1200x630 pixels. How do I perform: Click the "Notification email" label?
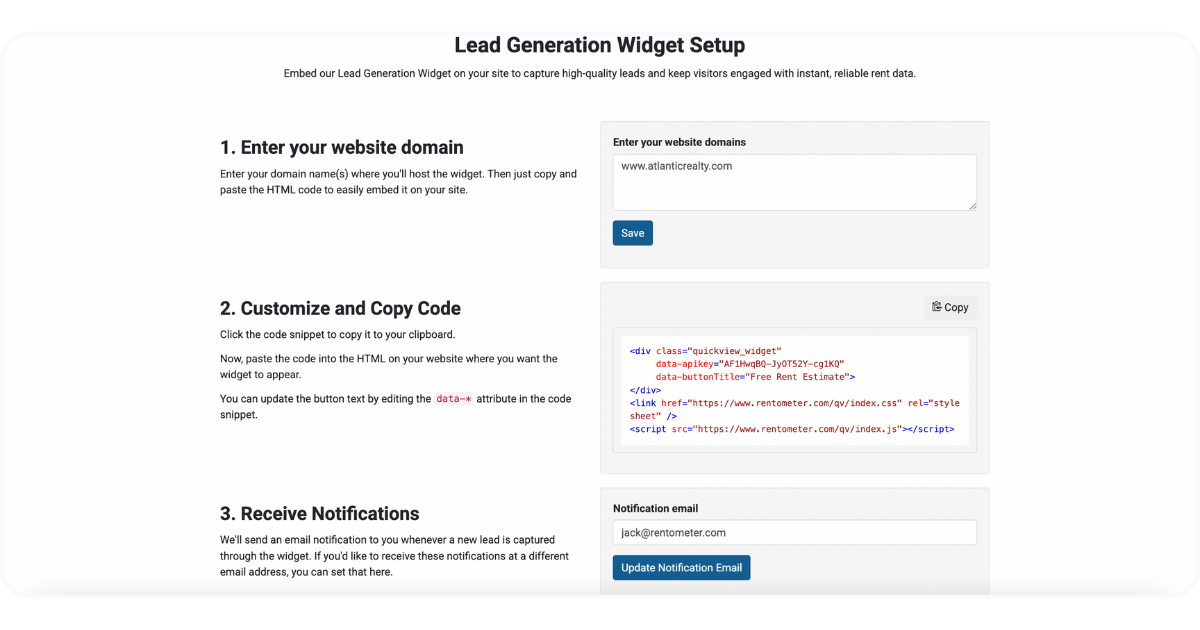[x=655, y=508]
